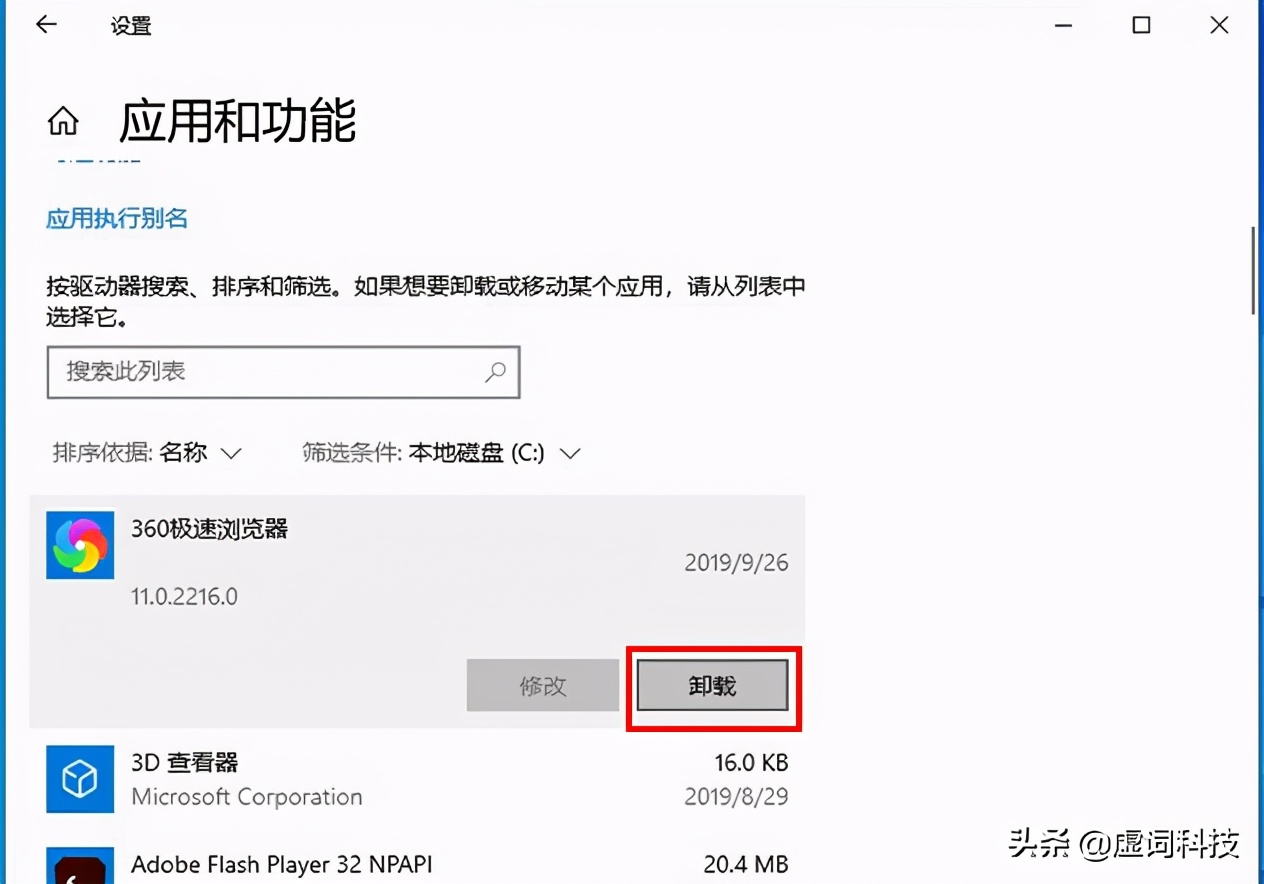The height and width of the screenshot is (884, 1264).
Task: Click the 应用和功能 page heading
Action: coord(236,121)
